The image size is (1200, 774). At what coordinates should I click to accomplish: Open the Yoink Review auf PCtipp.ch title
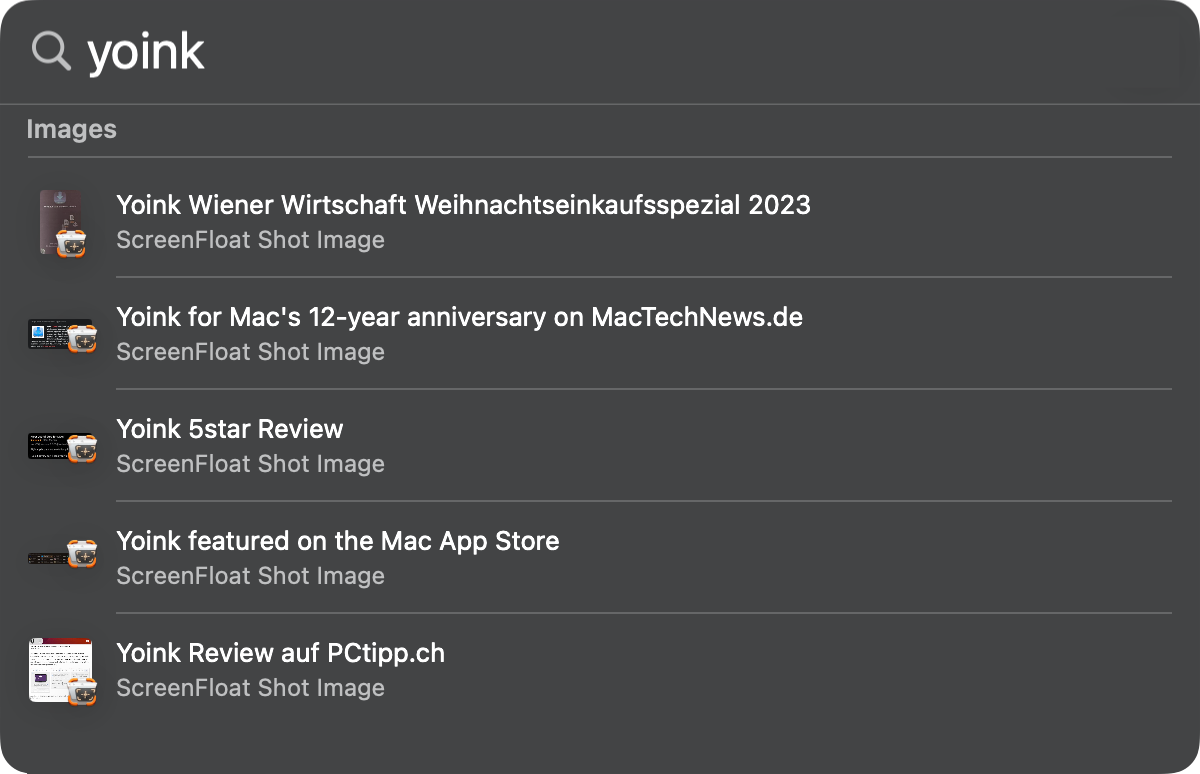[280, 653]
